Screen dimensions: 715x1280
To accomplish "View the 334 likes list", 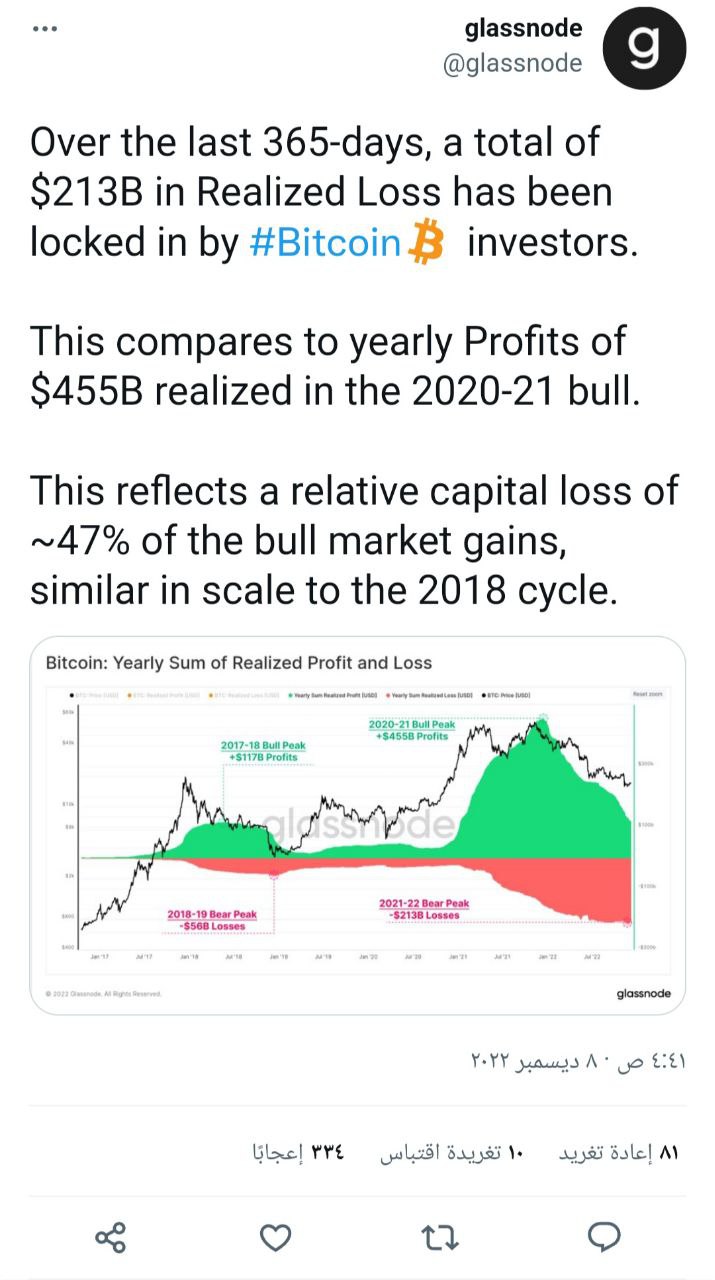I will (298, 1153).
